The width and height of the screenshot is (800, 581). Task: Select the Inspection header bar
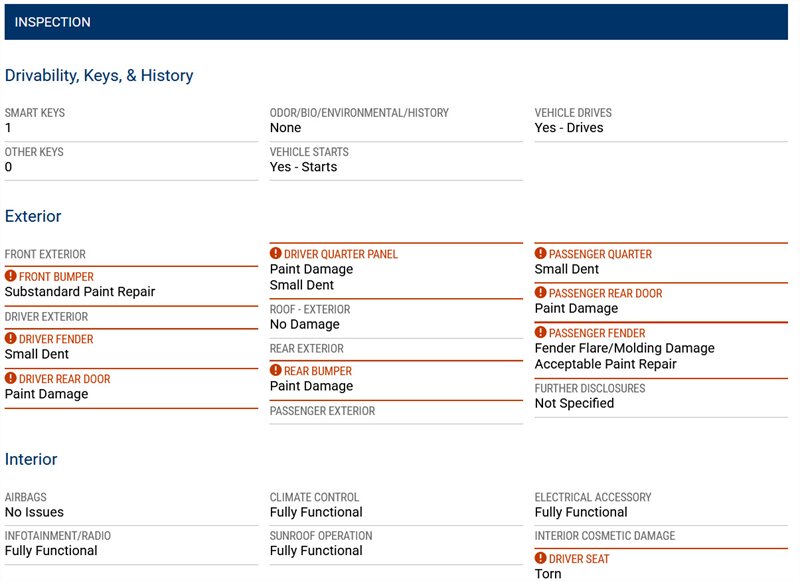396,22
